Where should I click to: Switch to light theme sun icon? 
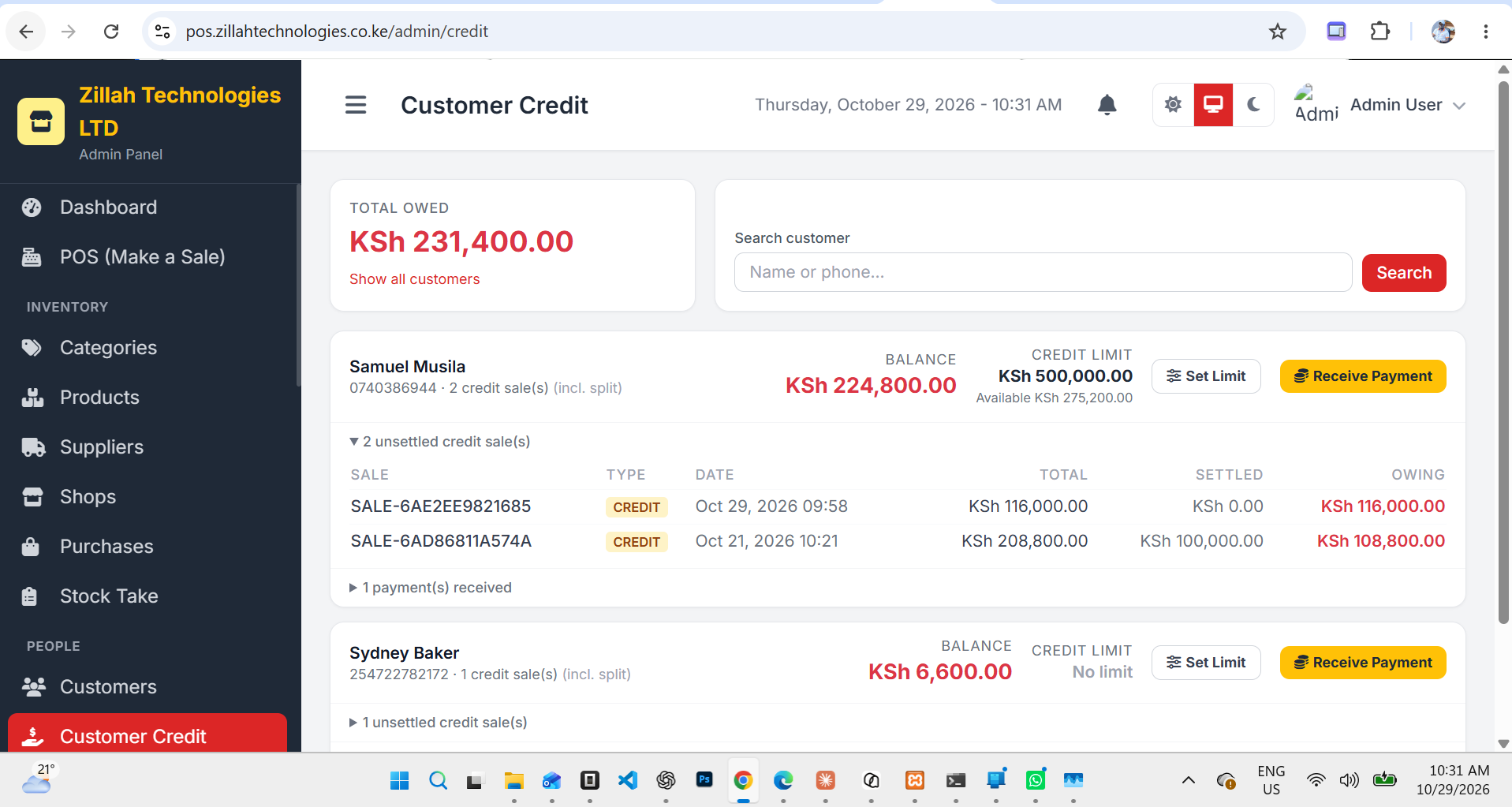point(1173,105)
